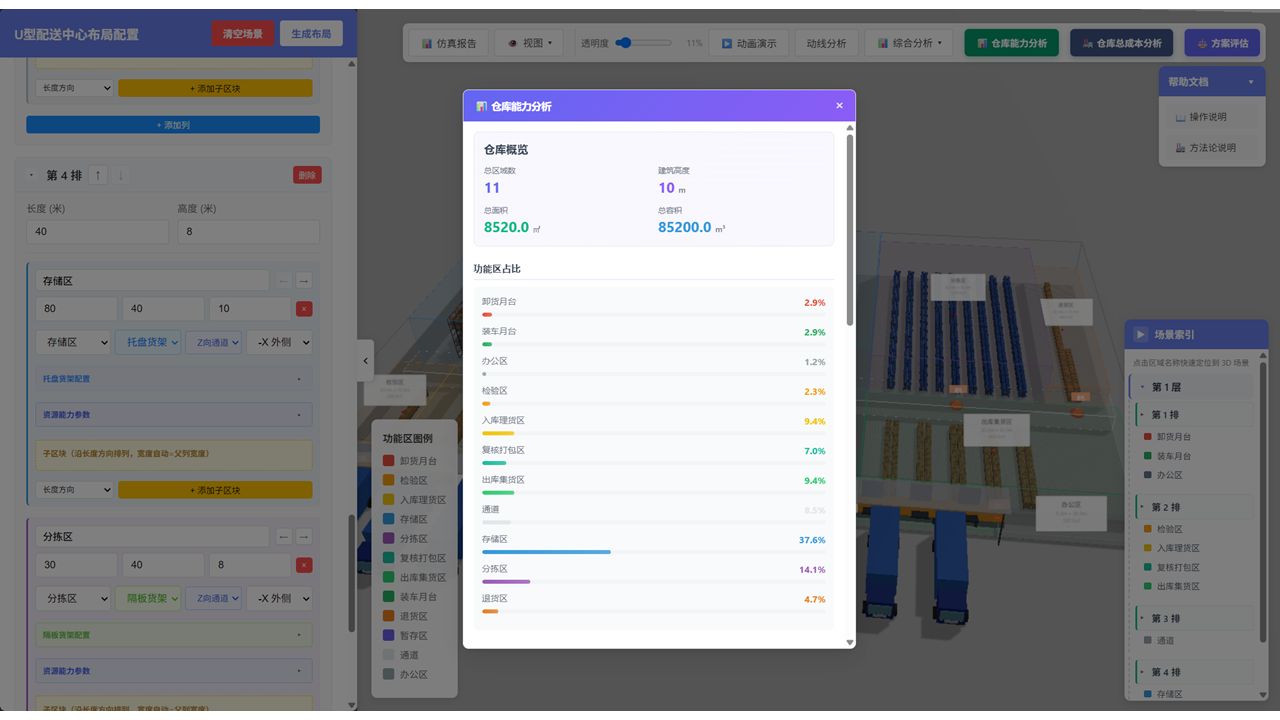1280x720 pixels.
Task: Click the icon beside 方法论说明
Action: pyautogui.click(x=1181, y=148)
